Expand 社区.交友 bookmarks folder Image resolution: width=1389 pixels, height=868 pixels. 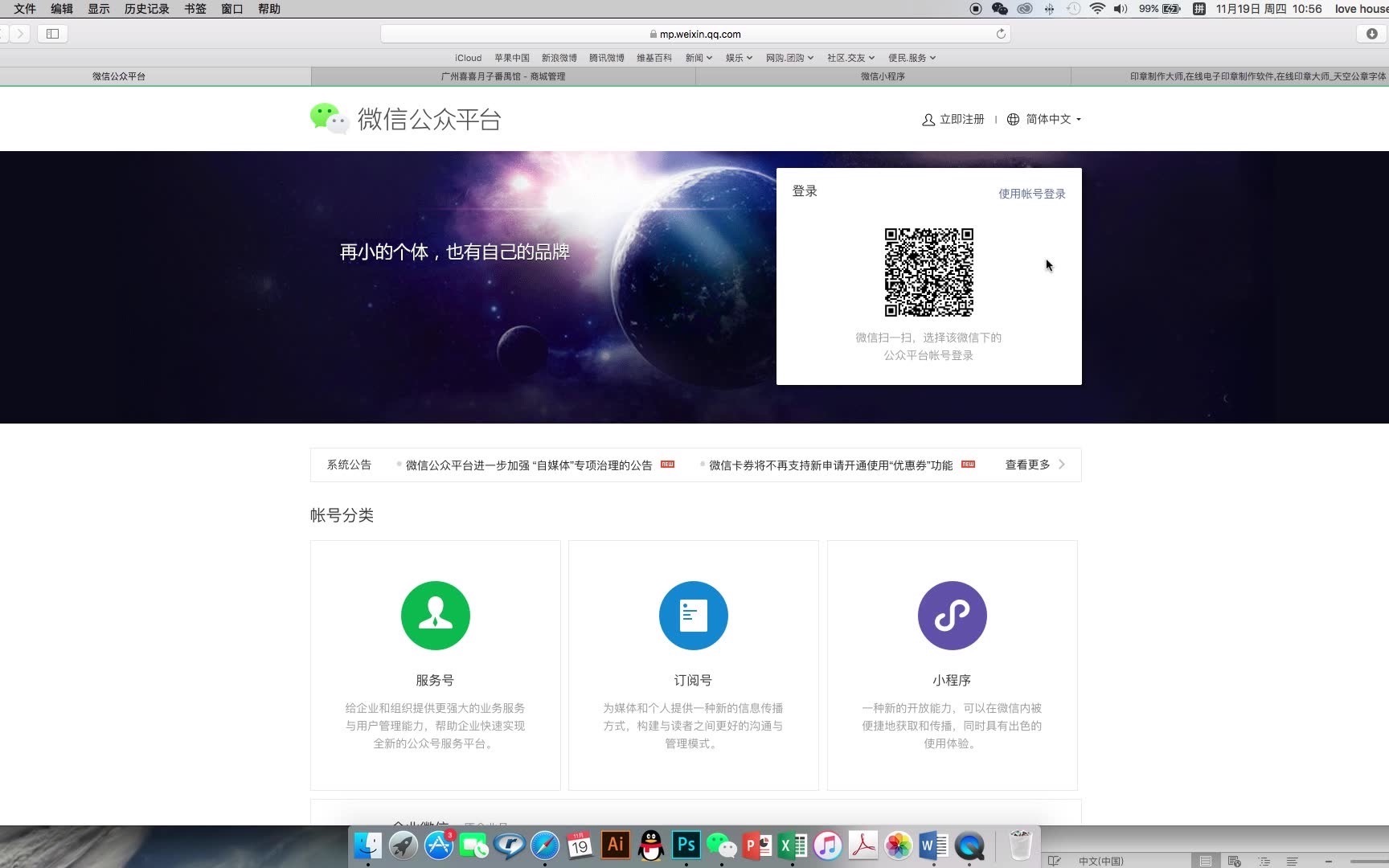[850, 58]
